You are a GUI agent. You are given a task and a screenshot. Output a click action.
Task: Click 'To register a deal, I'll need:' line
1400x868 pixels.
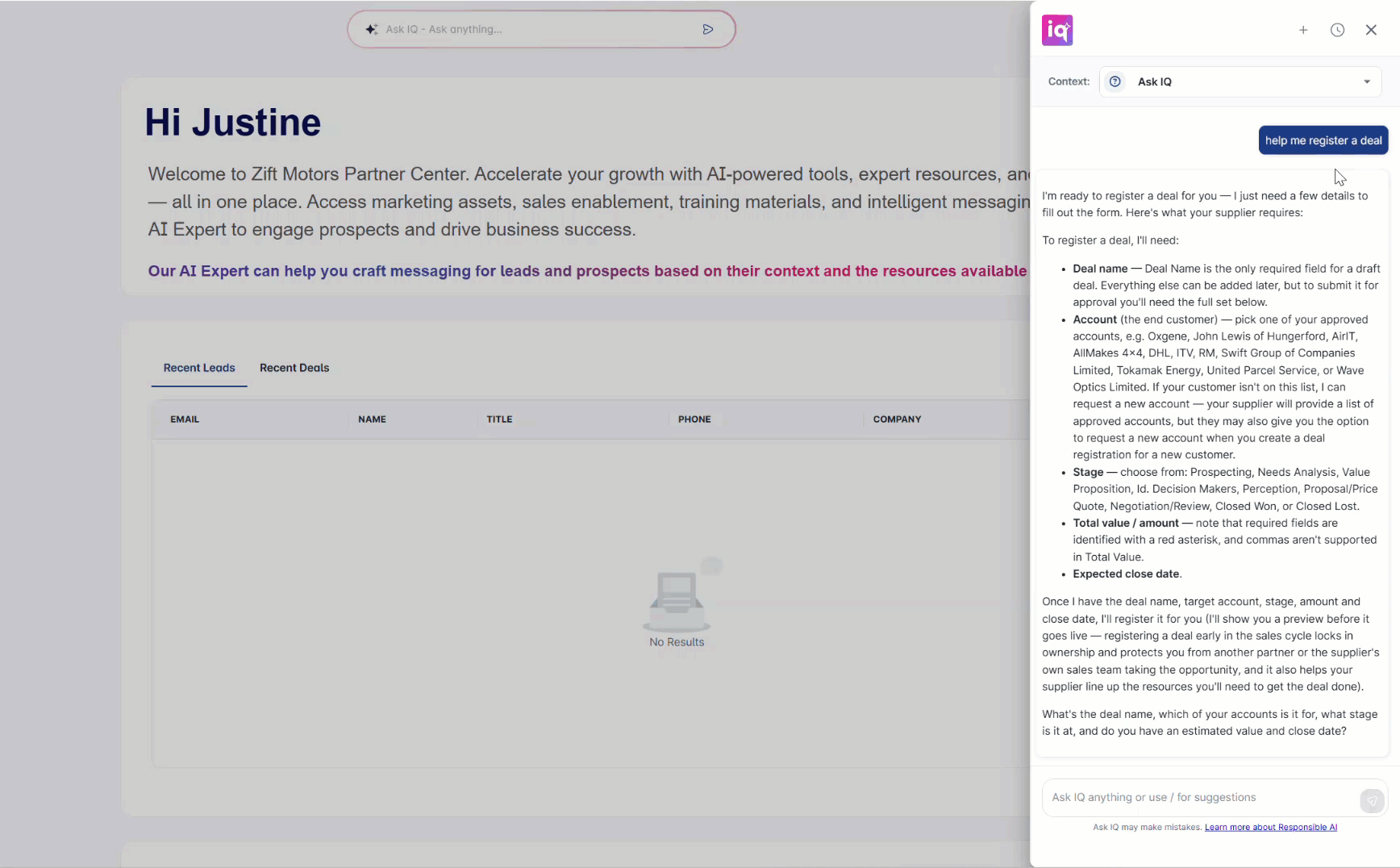click(x=1110, y=240)
